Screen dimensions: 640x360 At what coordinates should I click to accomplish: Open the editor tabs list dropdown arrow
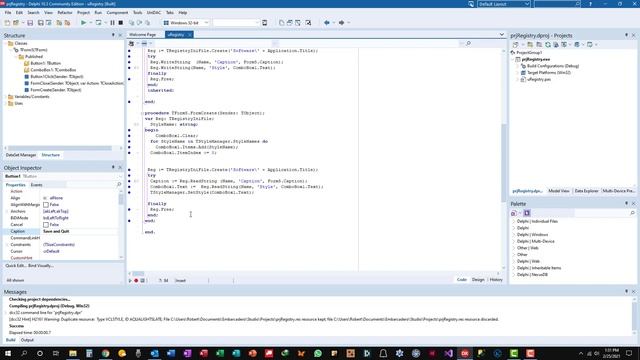tap(502, 35)
